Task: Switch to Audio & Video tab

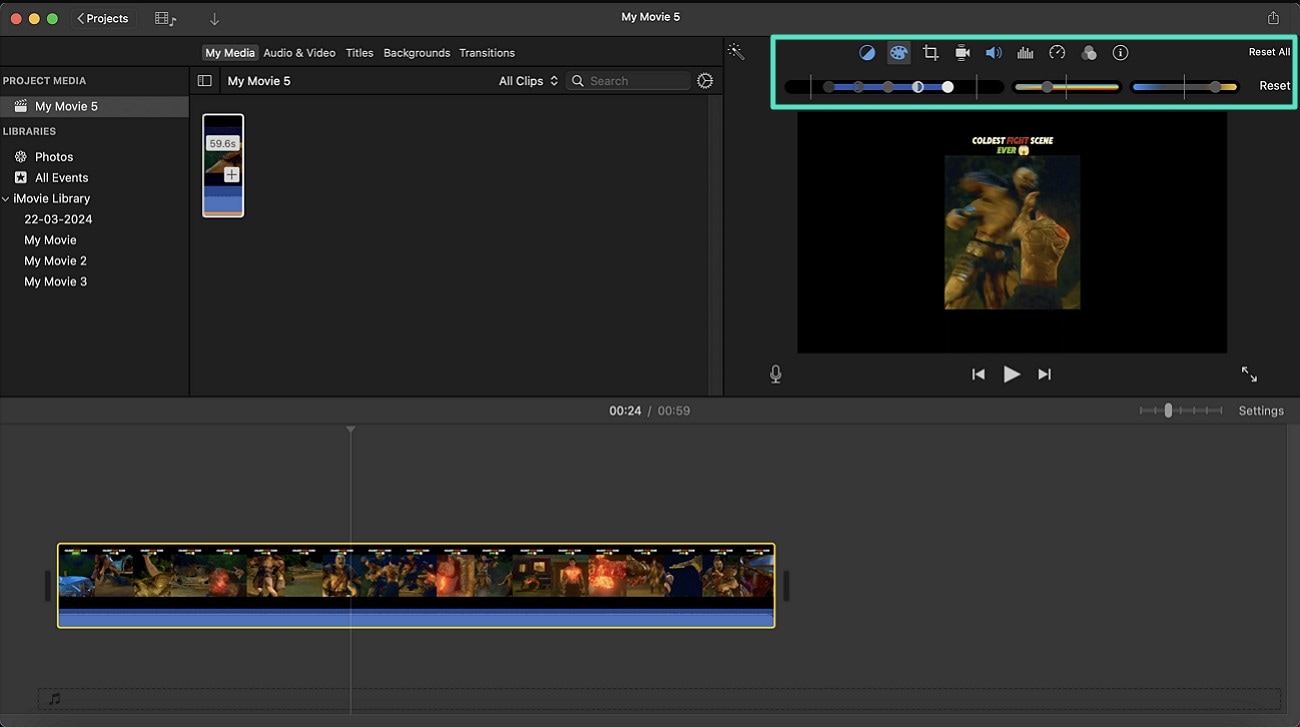Action: pyautogui.click(x=299, y=53)
